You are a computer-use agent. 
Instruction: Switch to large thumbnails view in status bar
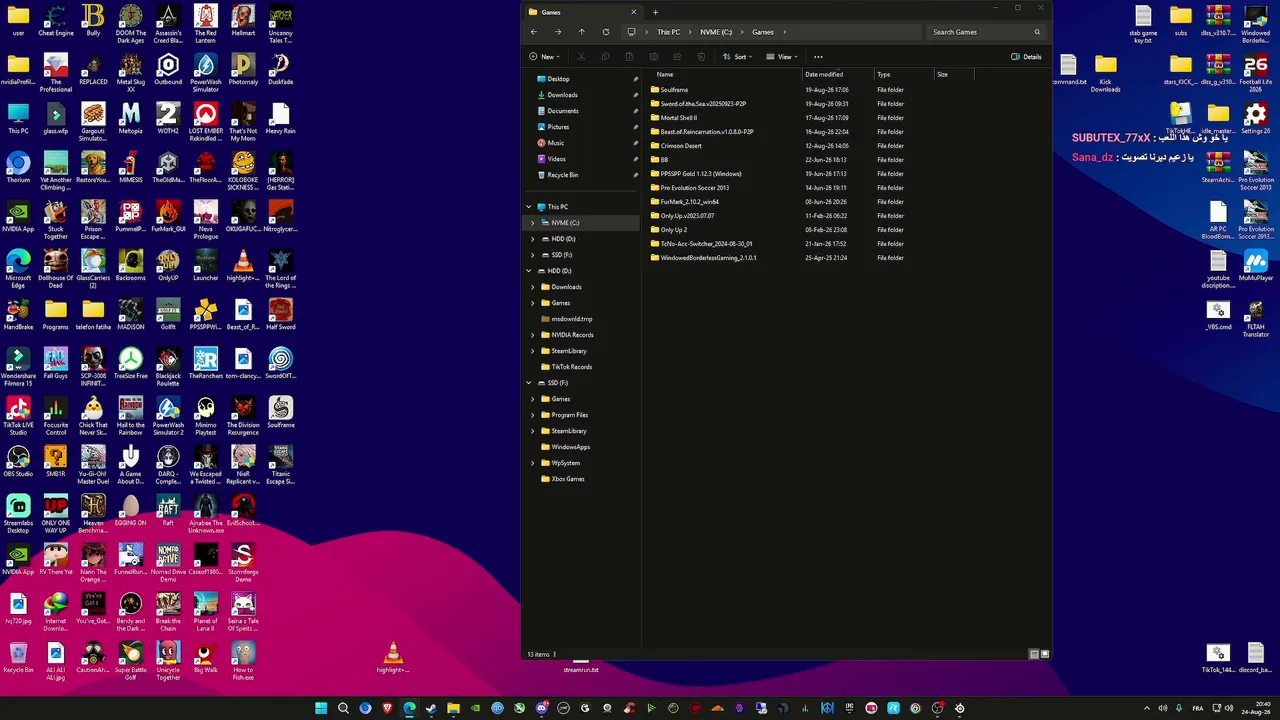tap(1045, 654)
